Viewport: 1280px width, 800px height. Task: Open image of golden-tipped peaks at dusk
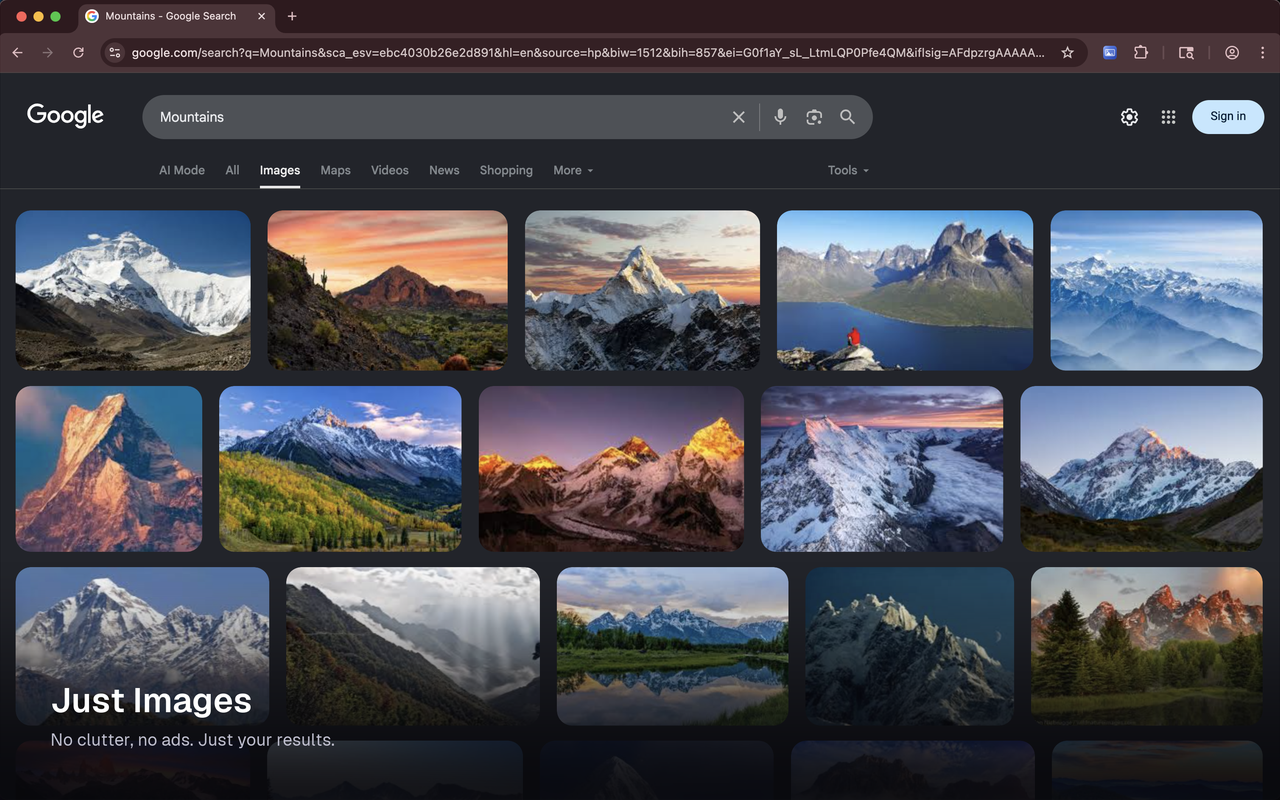tap(611, 469)
